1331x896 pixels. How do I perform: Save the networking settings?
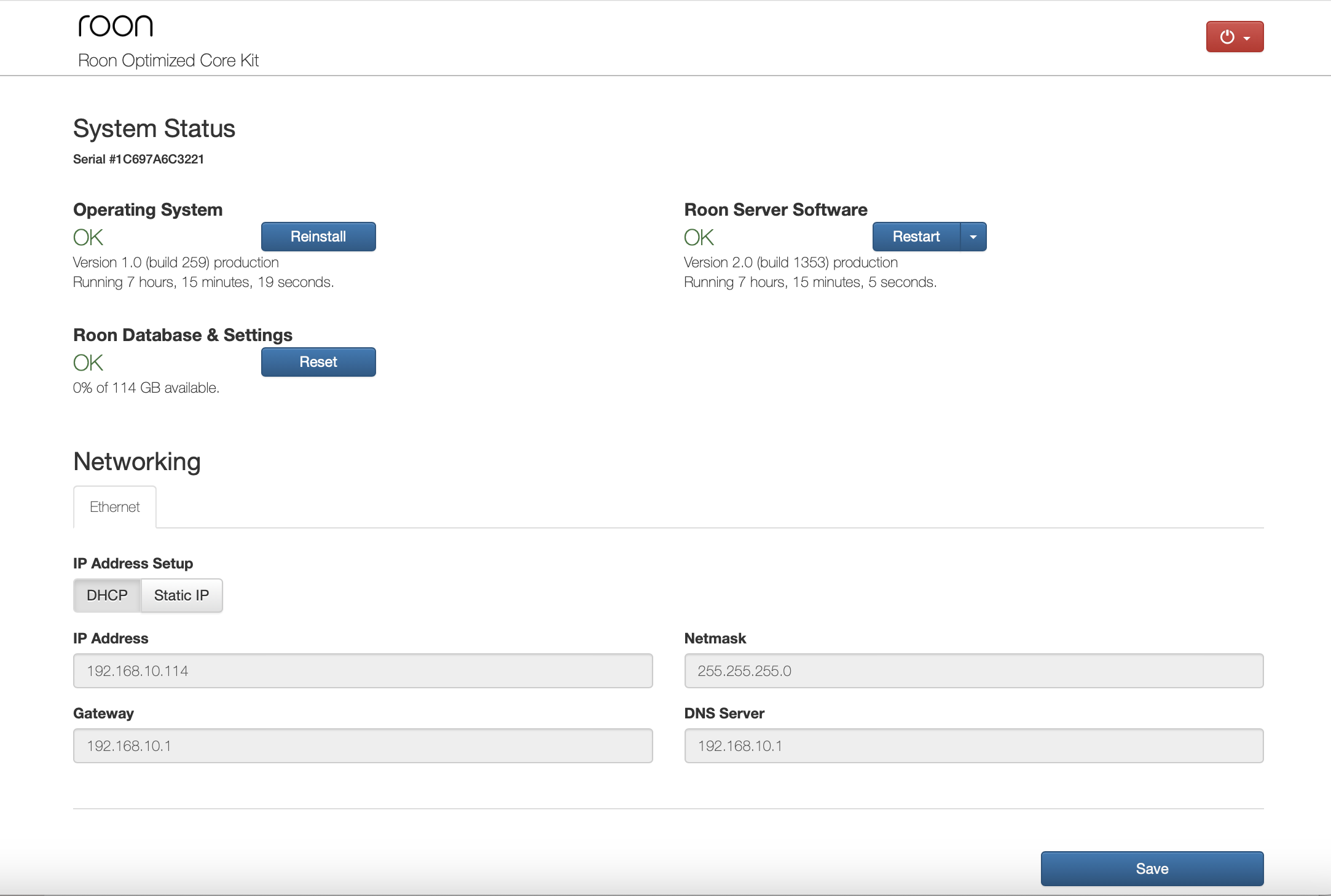(x=1152, y=869)
